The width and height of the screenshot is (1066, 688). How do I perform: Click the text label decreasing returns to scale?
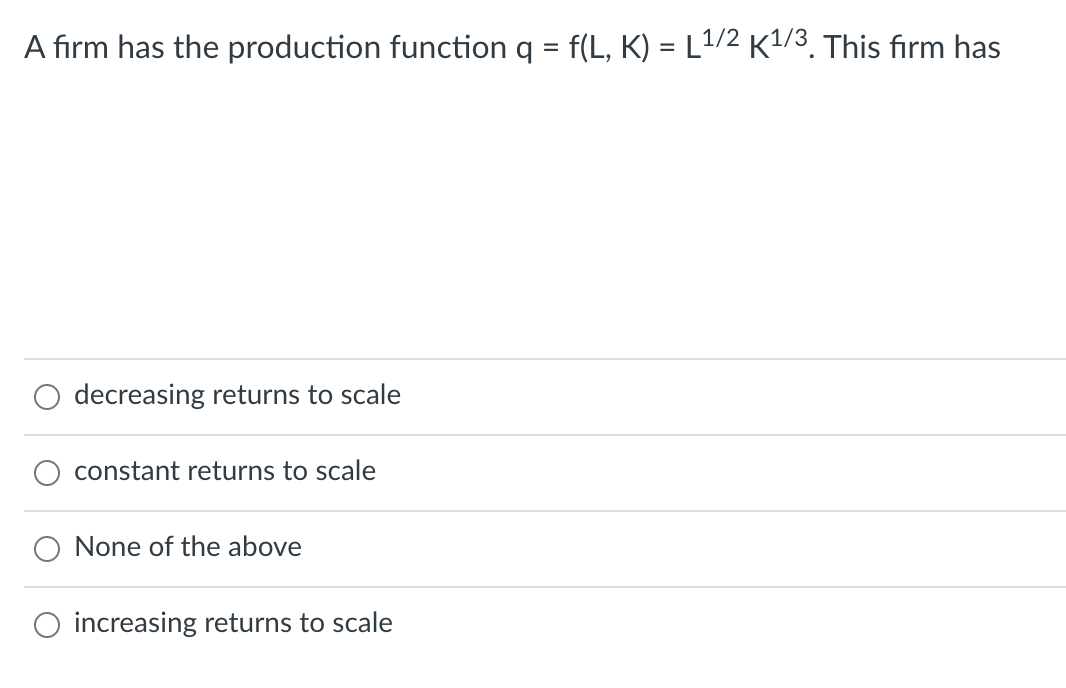(x=238, y=395)
